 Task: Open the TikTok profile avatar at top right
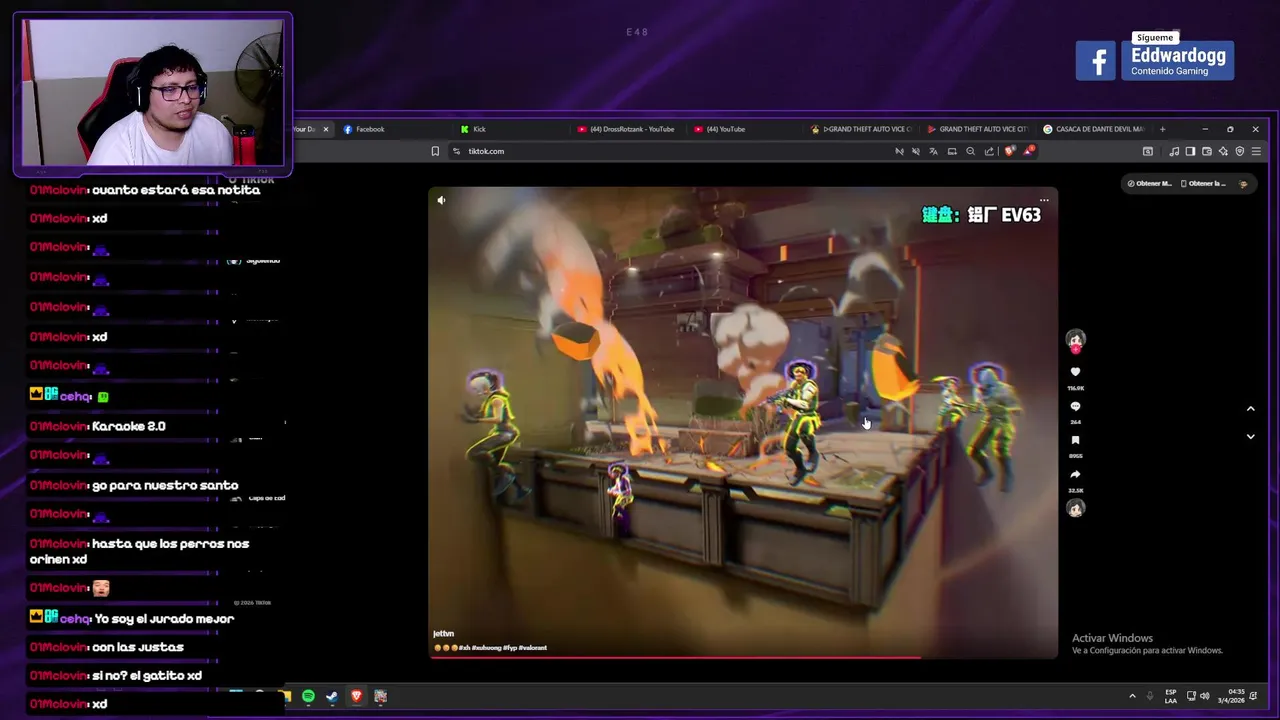coord(1243,184)
